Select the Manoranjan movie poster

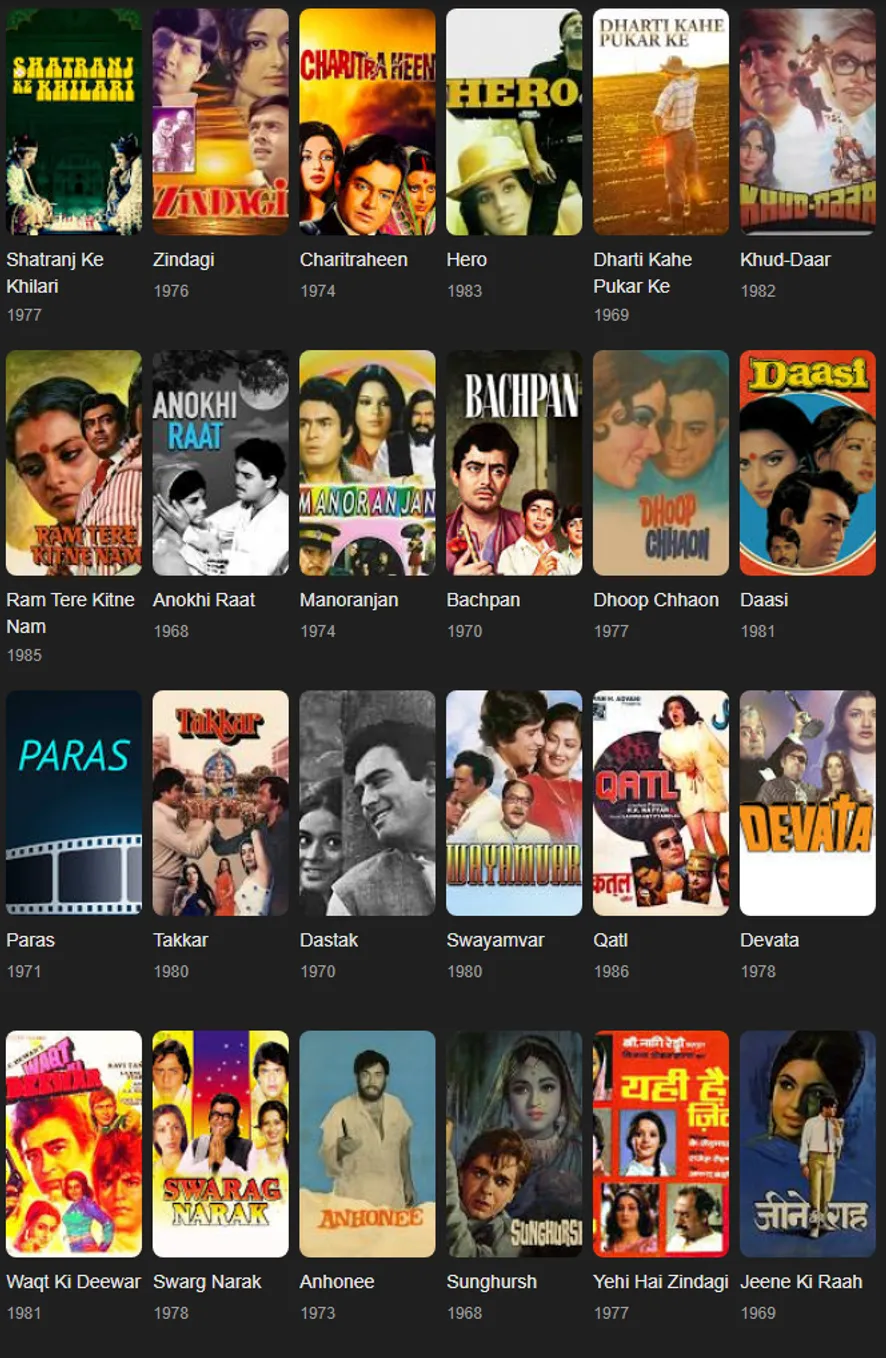point(368,463)
